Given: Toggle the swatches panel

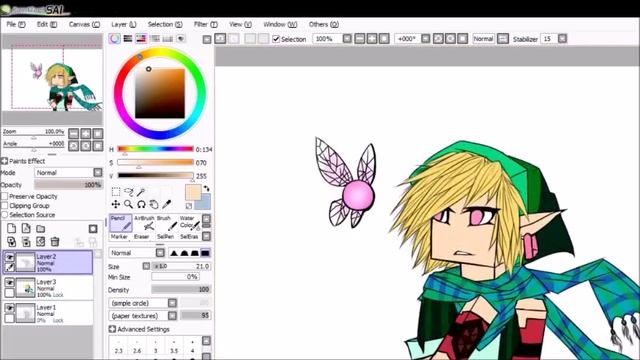Looking at the screenshot, I should pos(168,39).
